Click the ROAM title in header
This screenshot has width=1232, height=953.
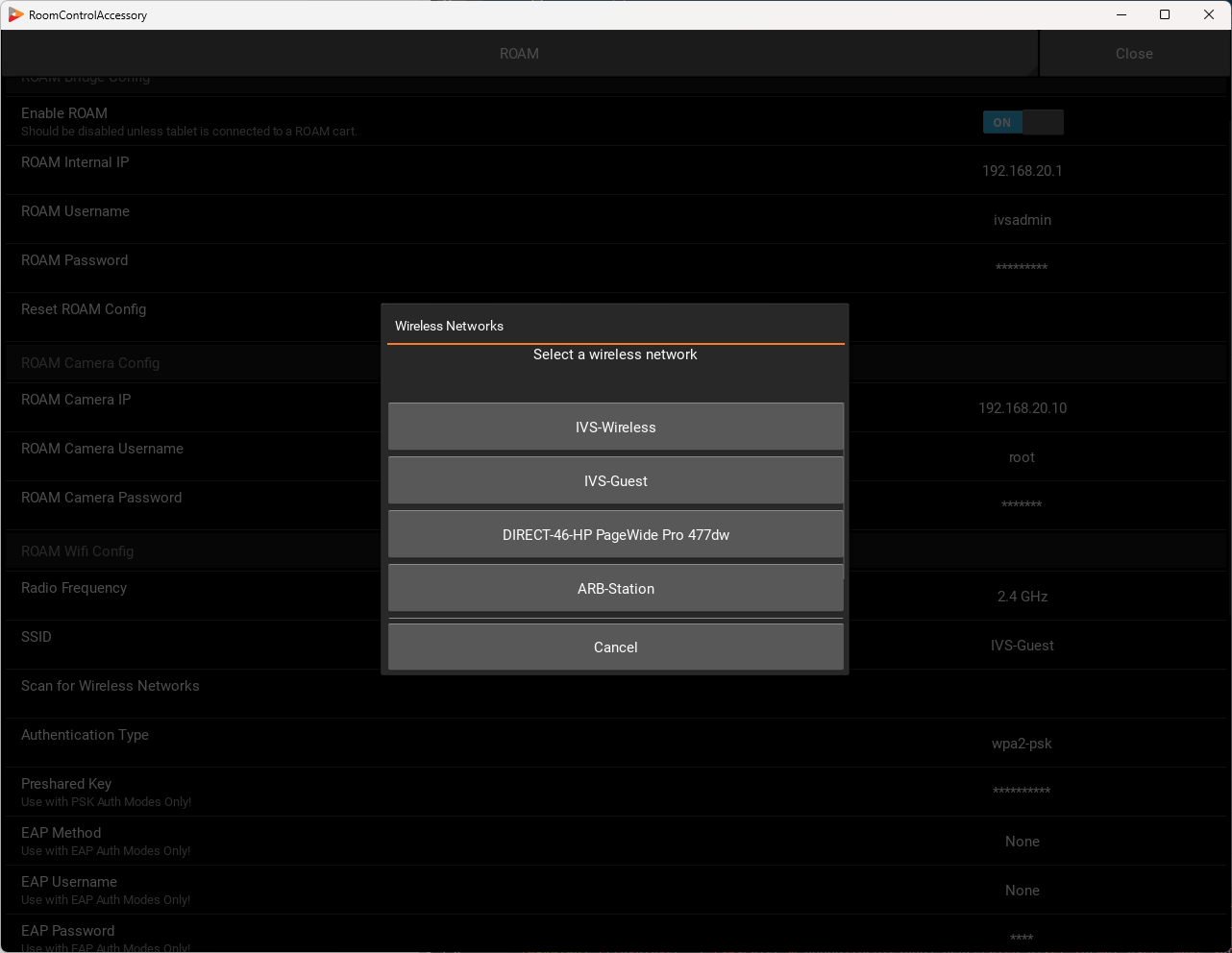click(x=519, y=54)
